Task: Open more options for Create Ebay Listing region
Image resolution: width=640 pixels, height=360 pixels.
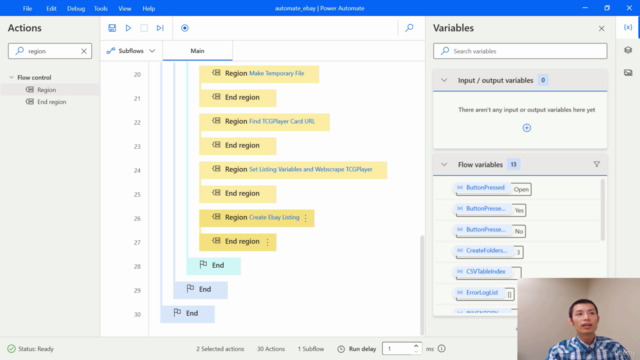Action: point(306,218)
